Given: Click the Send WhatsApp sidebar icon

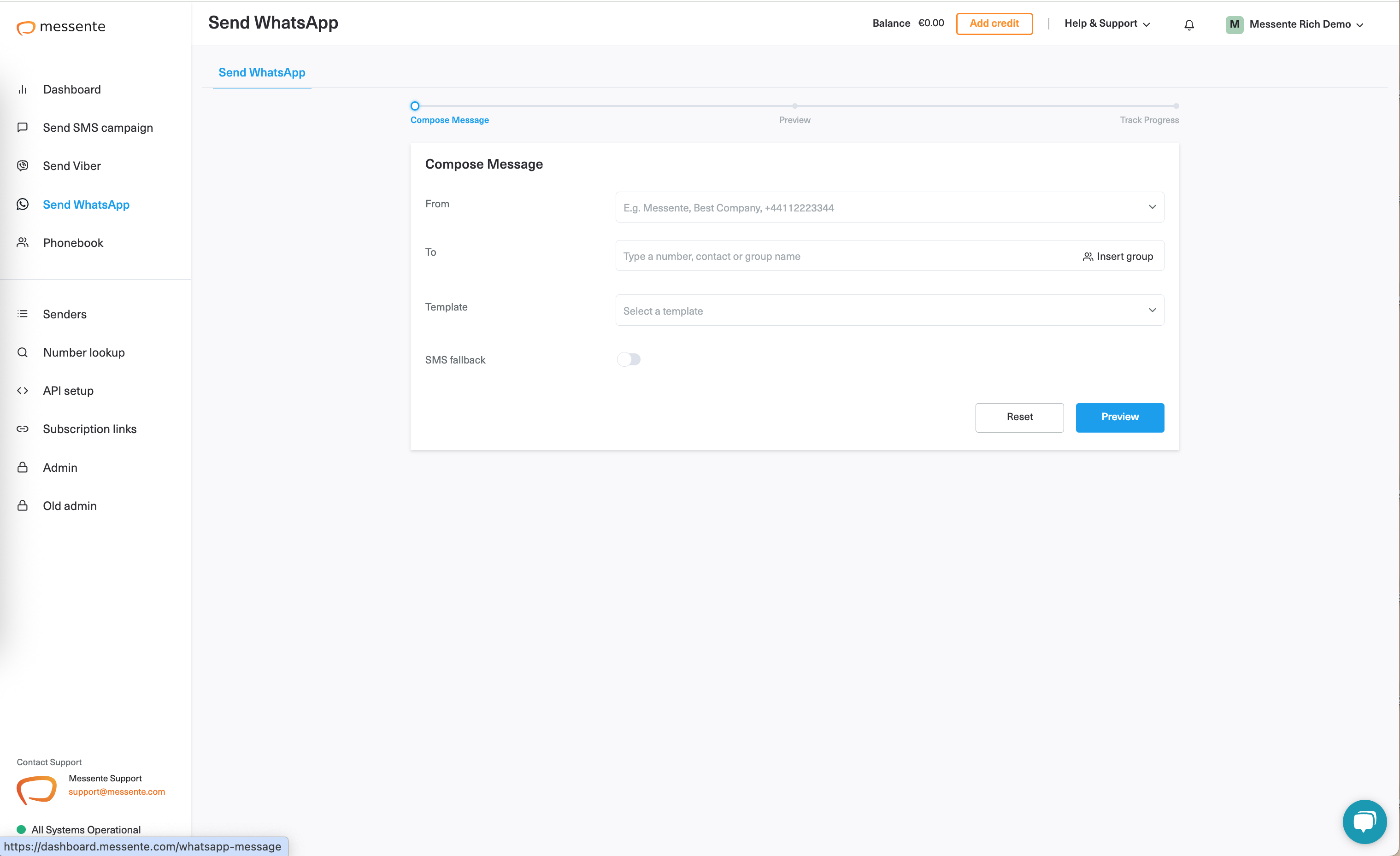Looking at the screenshot, I should pos(23,204).
